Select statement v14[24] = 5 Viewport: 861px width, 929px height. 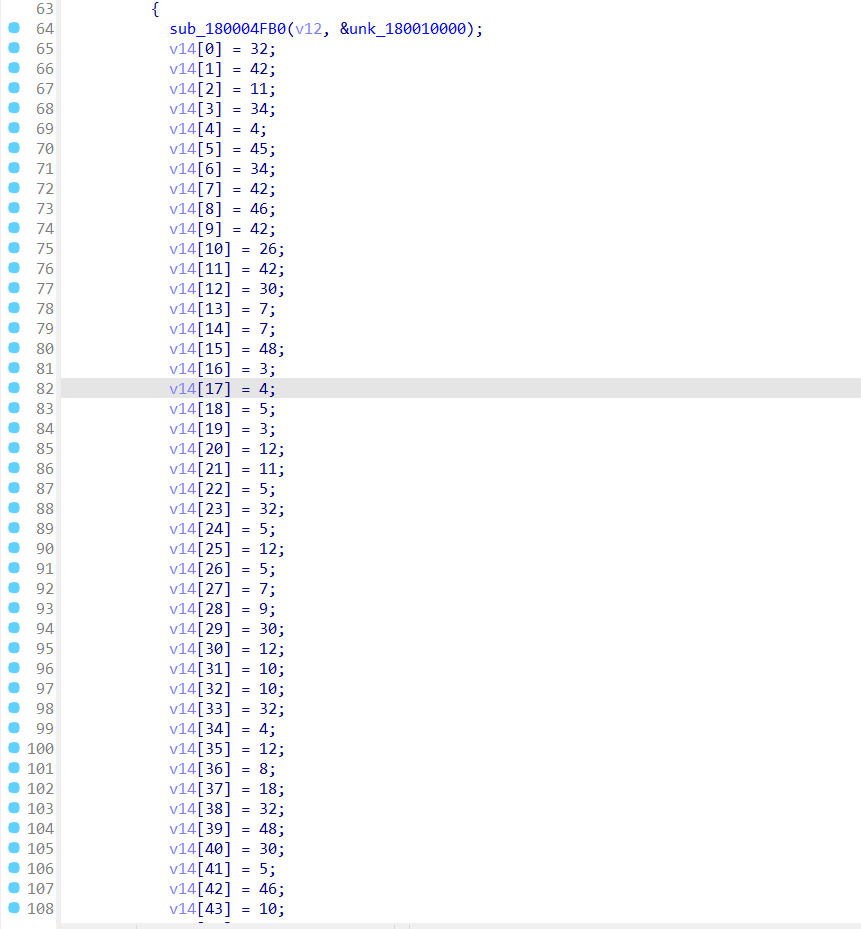click(x=222, y=529)
